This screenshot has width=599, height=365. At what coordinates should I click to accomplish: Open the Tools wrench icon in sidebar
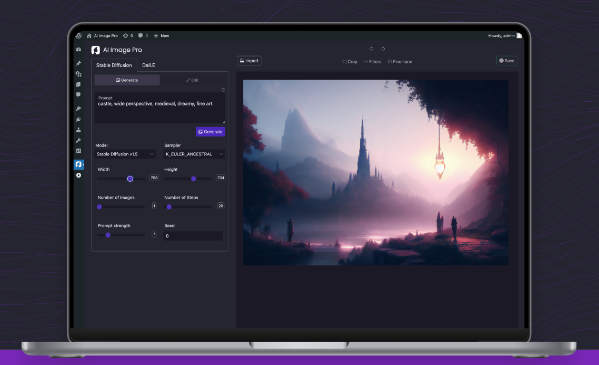78,141
